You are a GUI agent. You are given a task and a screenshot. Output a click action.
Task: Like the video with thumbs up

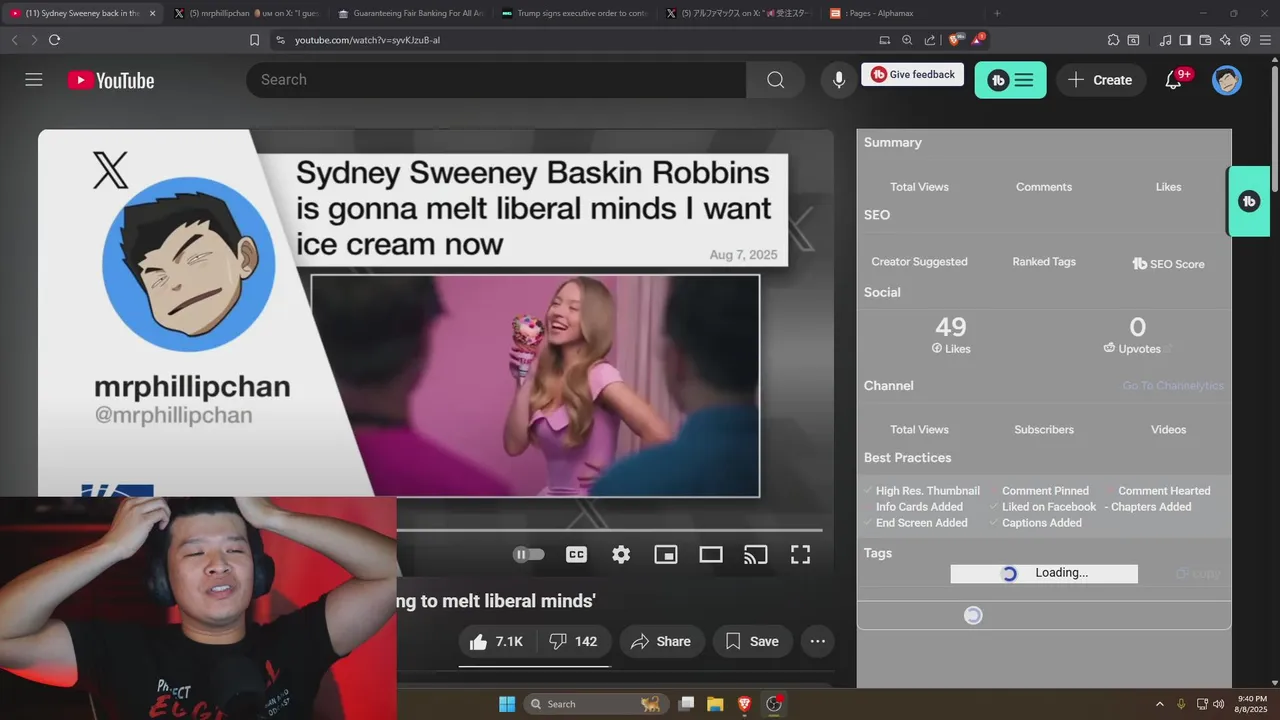click(x=497, y=641)
